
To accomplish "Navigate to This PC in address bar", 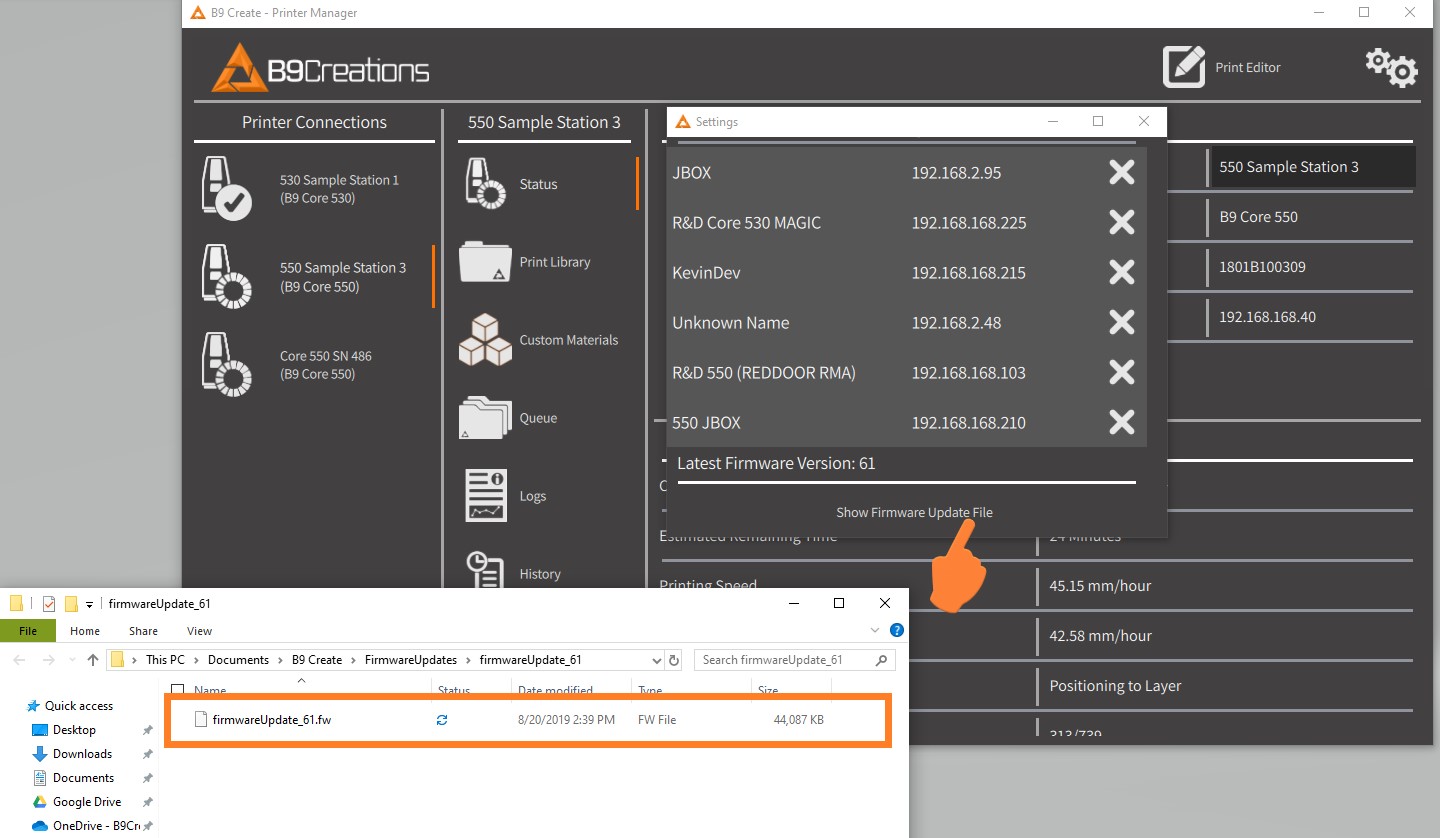I will pyautogui.click(x=165, y=660).
